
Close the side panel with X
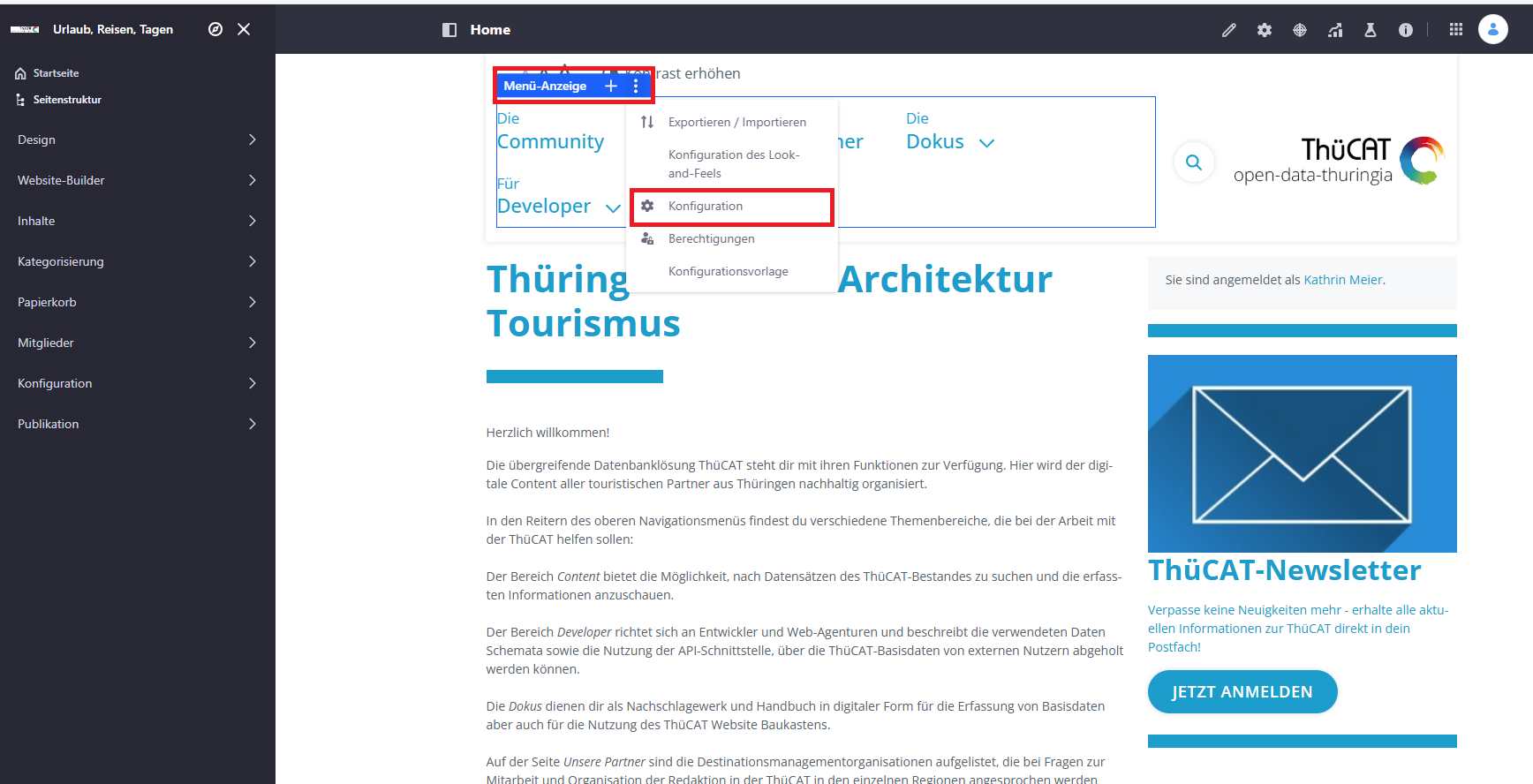point(244,29)
